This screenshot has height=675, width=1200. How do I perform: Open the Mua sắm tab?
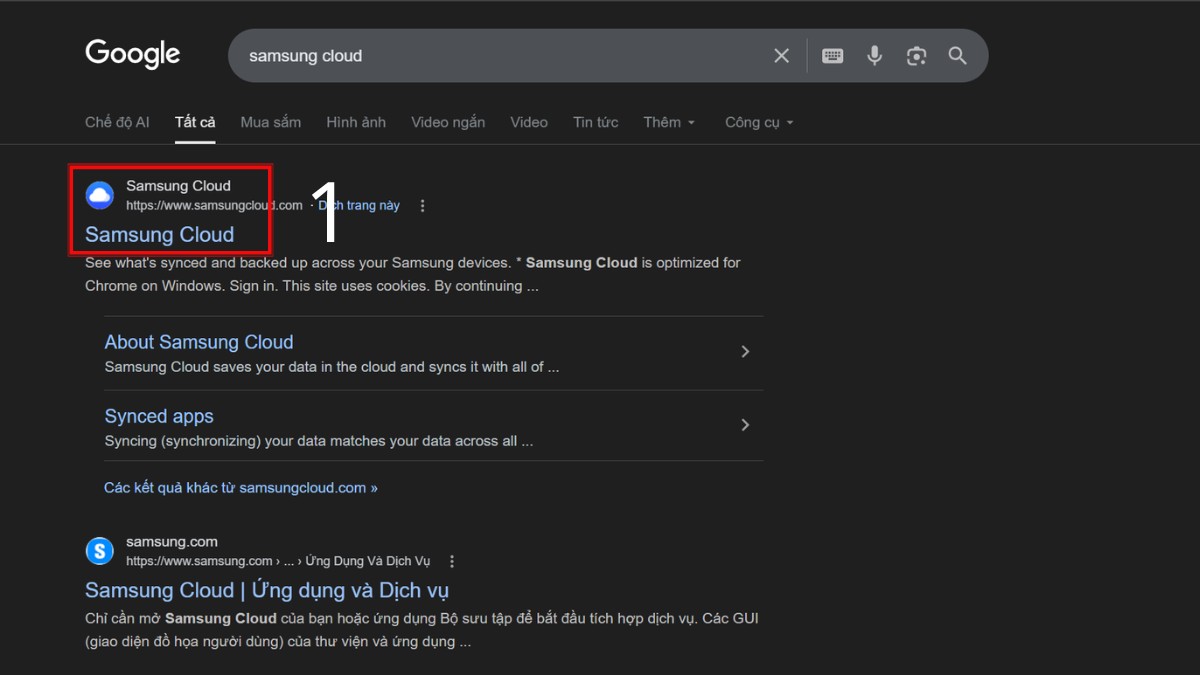pyautogui.click(x=271, y=122)
